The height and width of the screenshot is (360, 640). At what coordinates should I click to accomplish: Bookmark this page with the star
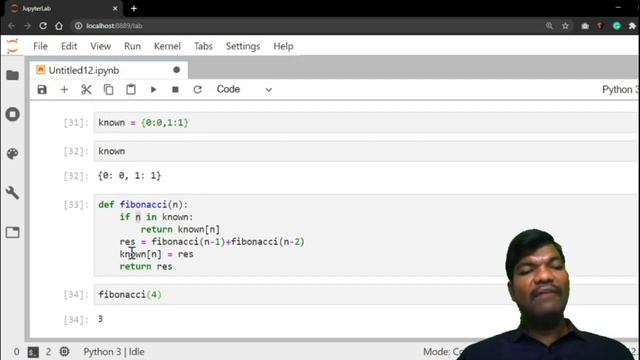pyautogui.click(x=565, y=26)
